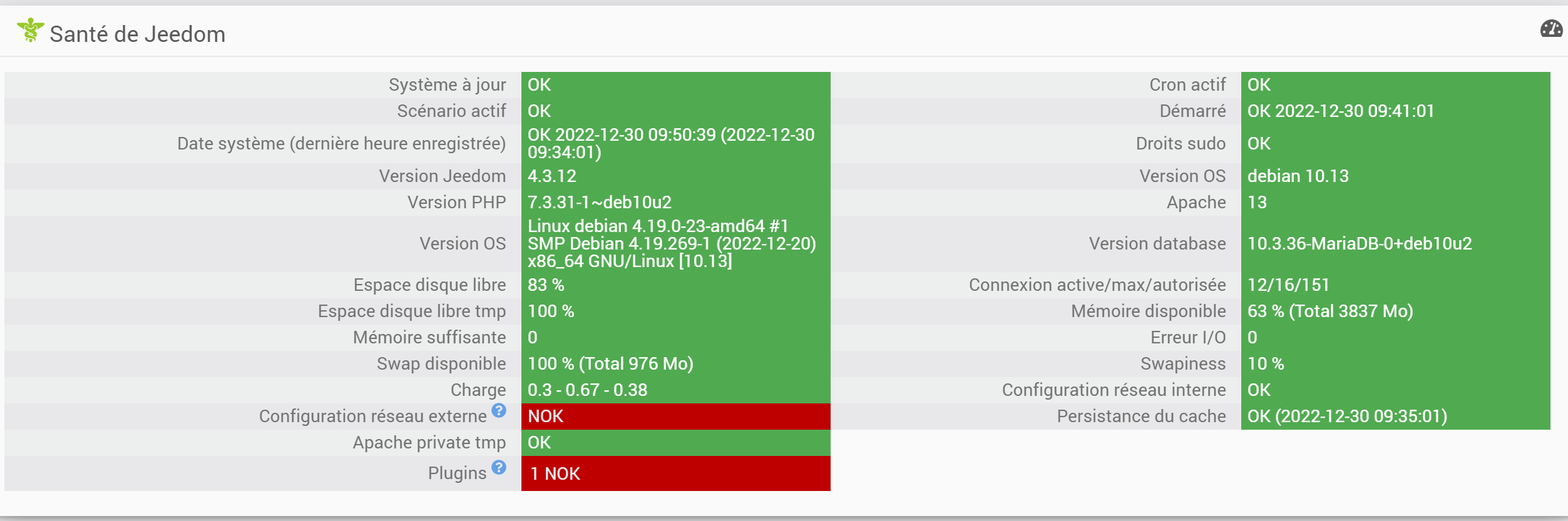Click the Système à jour OK status

539,85
